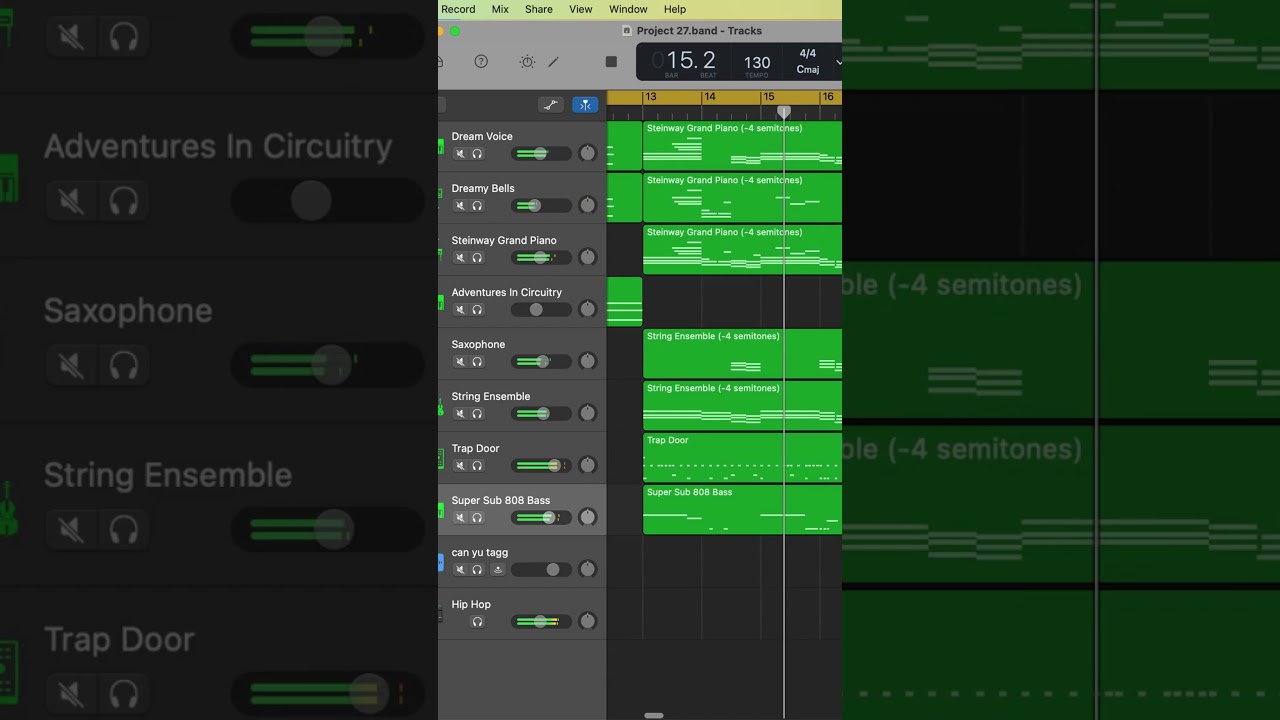Viewport: 1280px width, 720px height.
Task: Click the can yu tagg pan knob
Action: pyautogui.click(x=588, y=569)
